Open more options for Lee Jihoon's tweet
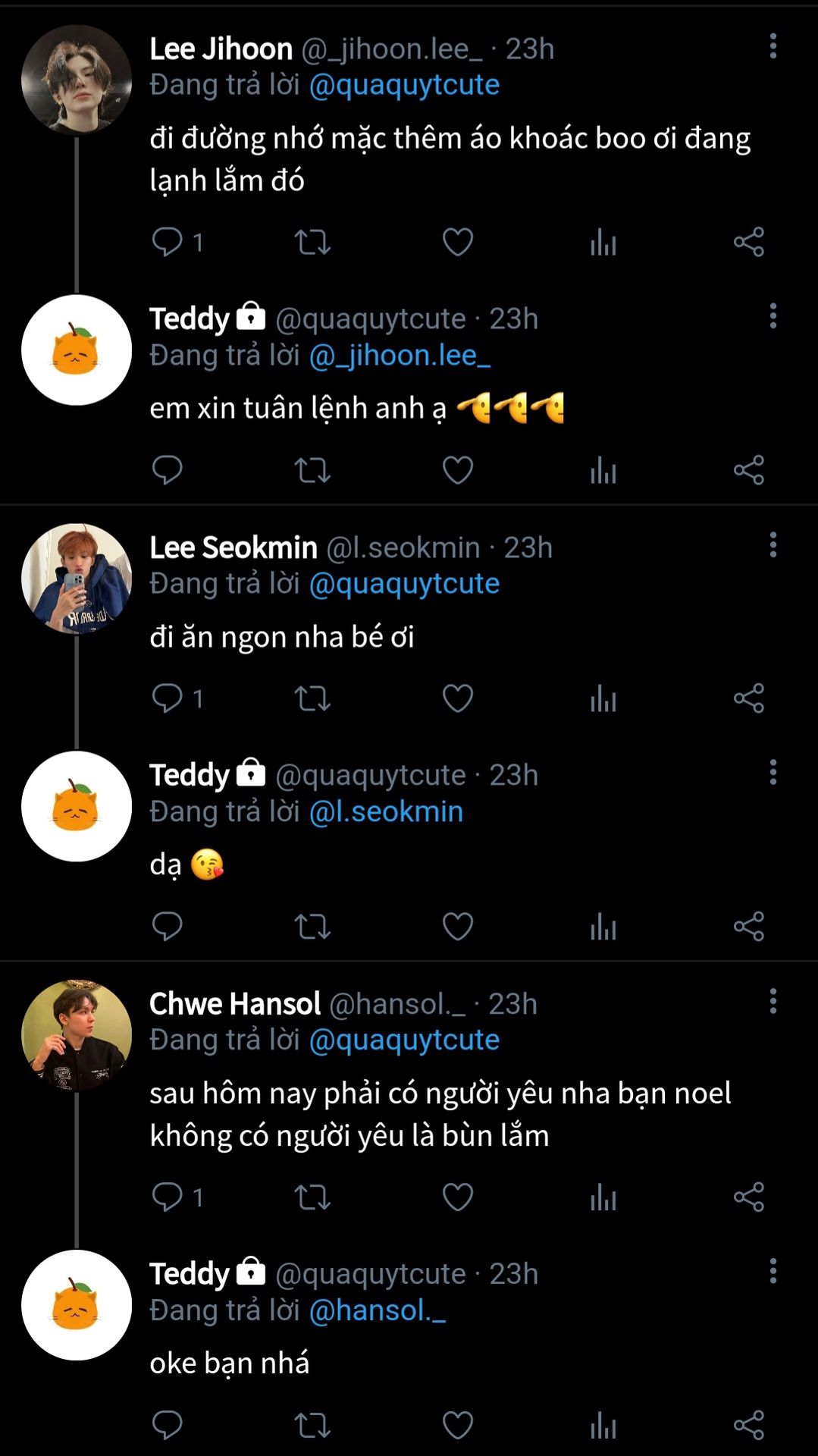Image resolution: width=818 pixels, height=1456 pixels. point(773,47)
